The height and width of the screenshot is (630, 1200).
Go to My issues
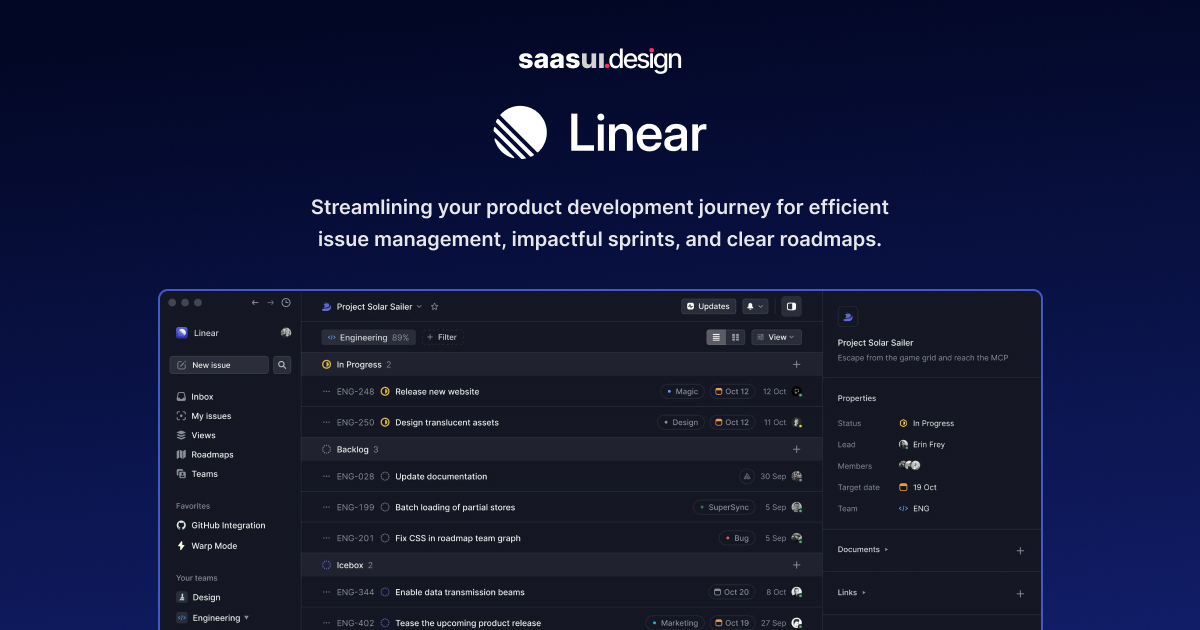point(204,416)
